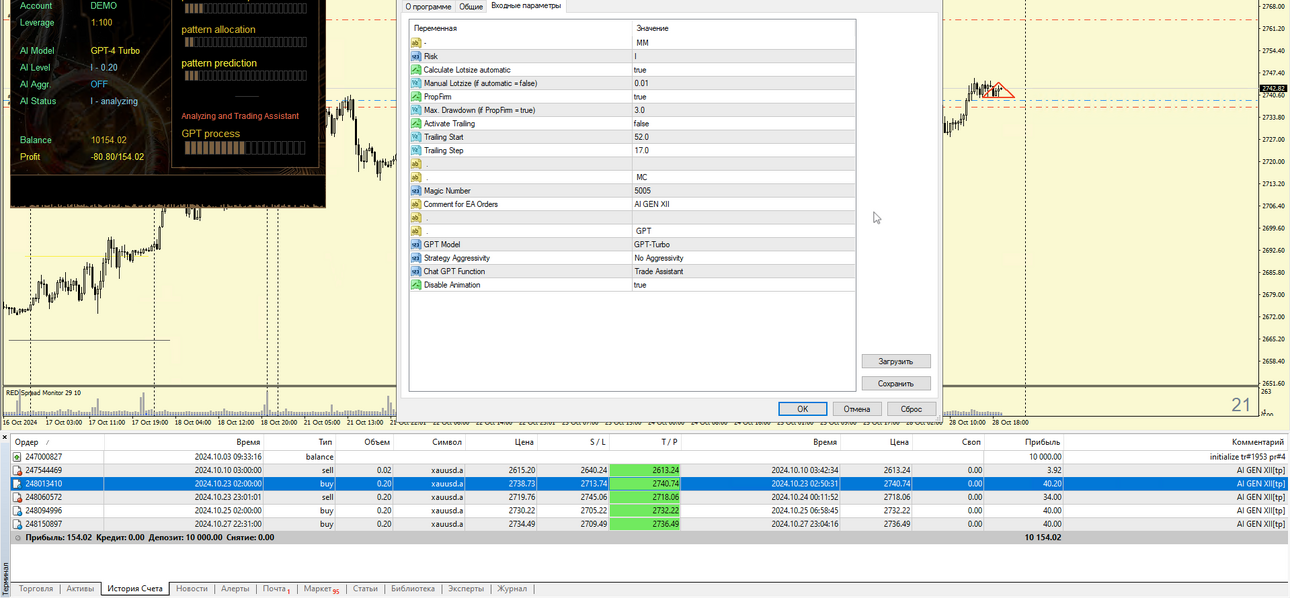Click the Загрузить button
The height and width of the screenshot is (598, 1290).
coord(896,361)
